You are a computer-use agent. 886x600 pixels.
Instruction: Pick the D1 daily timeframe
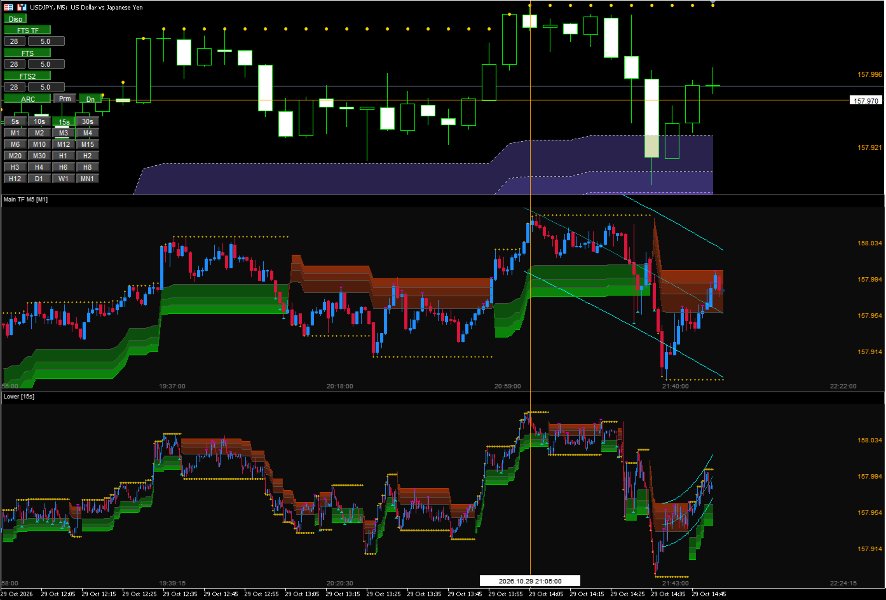(x=40, y=179)
